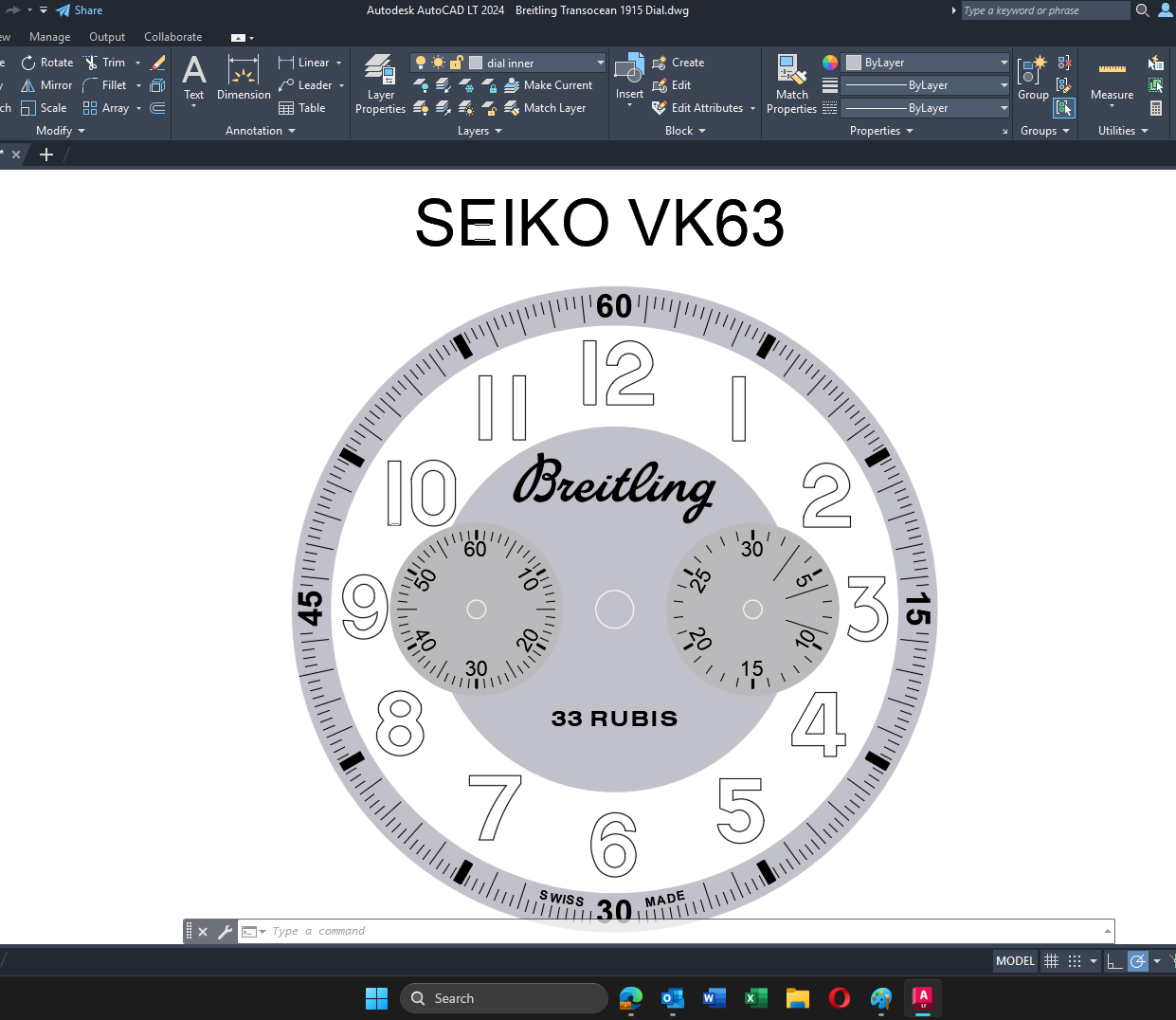Click the Mirror tool icon
This screenshot has width=1176, height=1020.
pyautogui.click(x=28, y=85)
